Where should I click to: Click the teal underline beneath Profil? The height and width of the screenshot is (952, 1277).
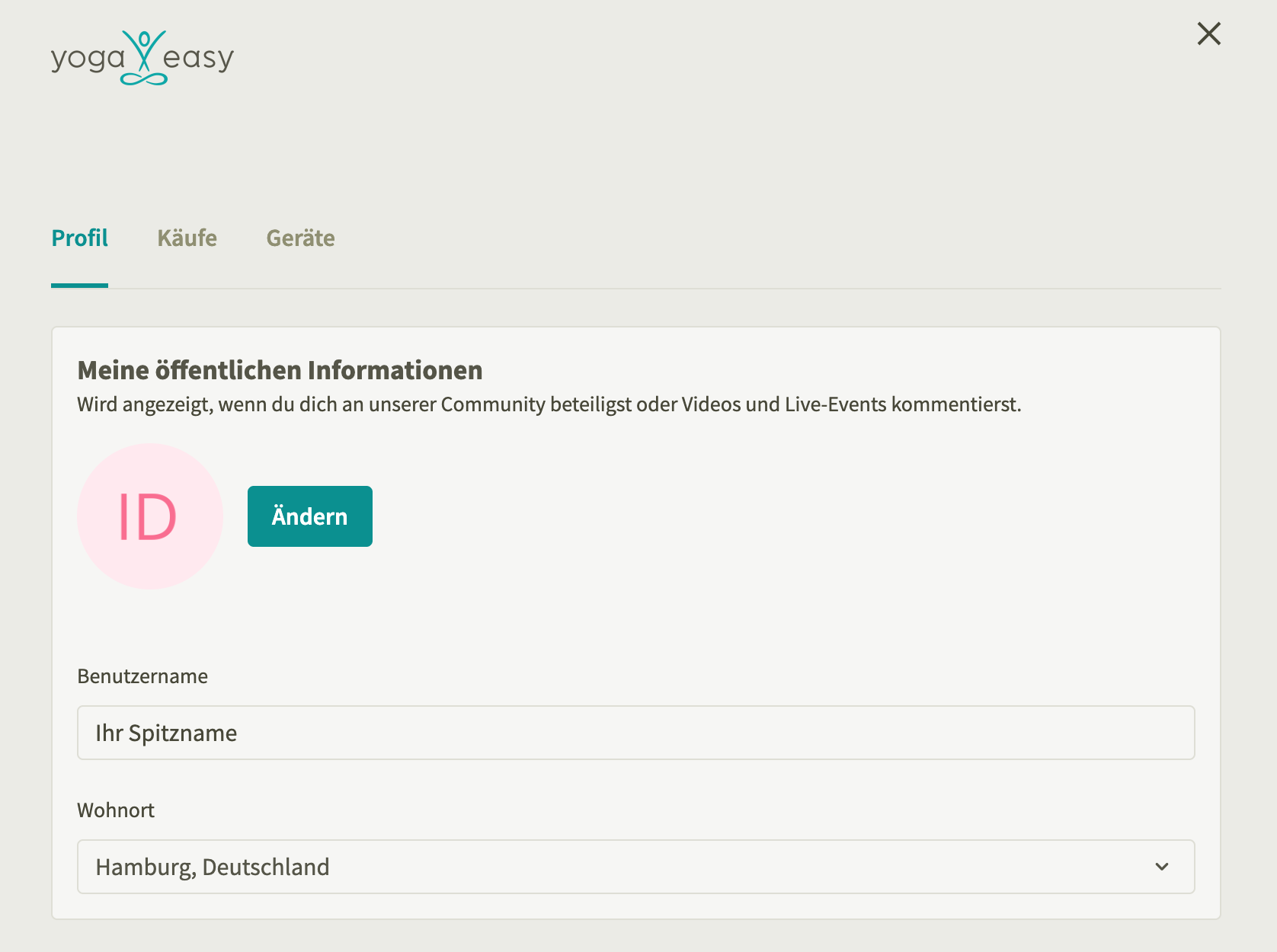pos(79,286)
